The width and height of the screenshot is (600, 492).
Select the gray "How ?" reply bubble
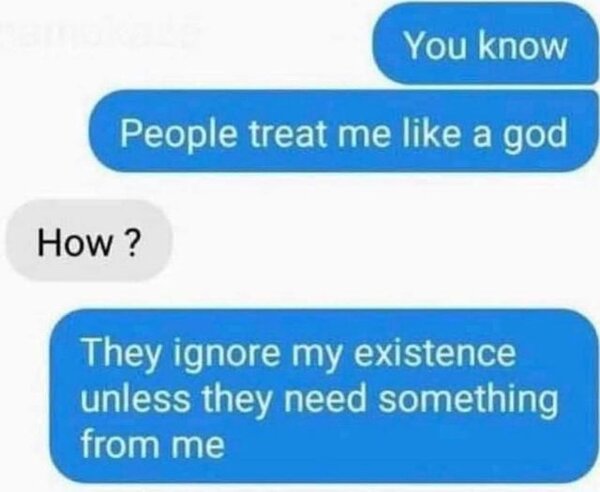pos(89,241)
